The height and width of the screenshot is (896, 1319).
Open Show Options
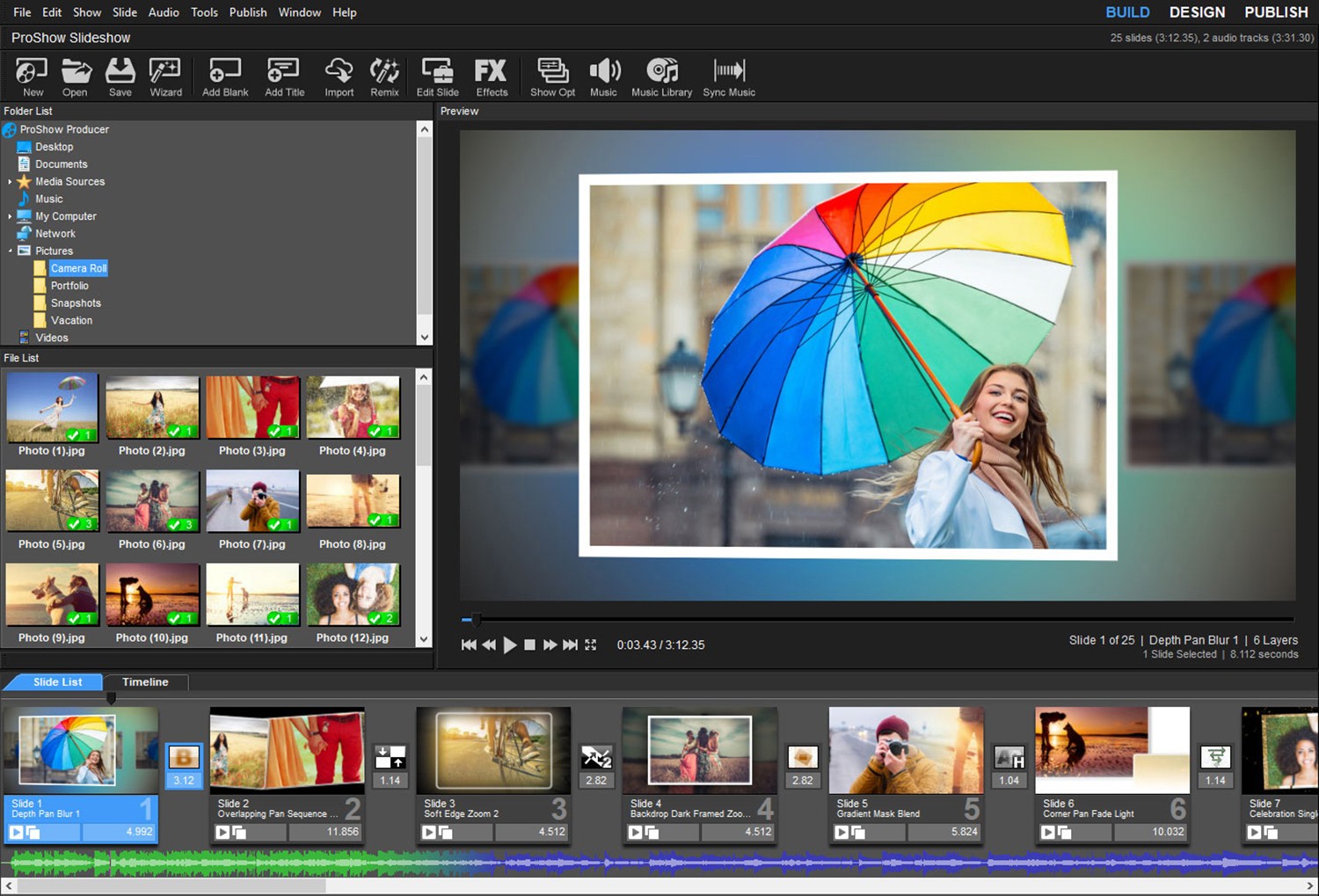(552, 76)
